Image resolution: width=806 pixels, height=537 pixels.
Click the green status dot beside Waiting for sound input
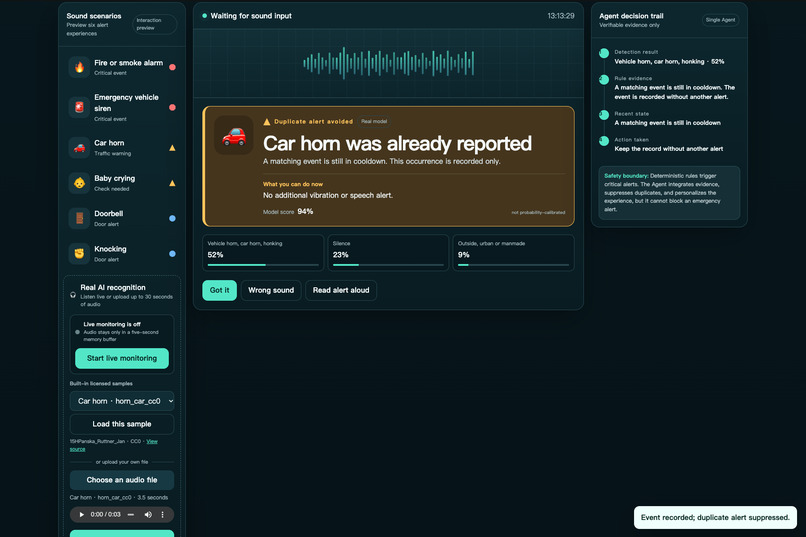(205, 16)
